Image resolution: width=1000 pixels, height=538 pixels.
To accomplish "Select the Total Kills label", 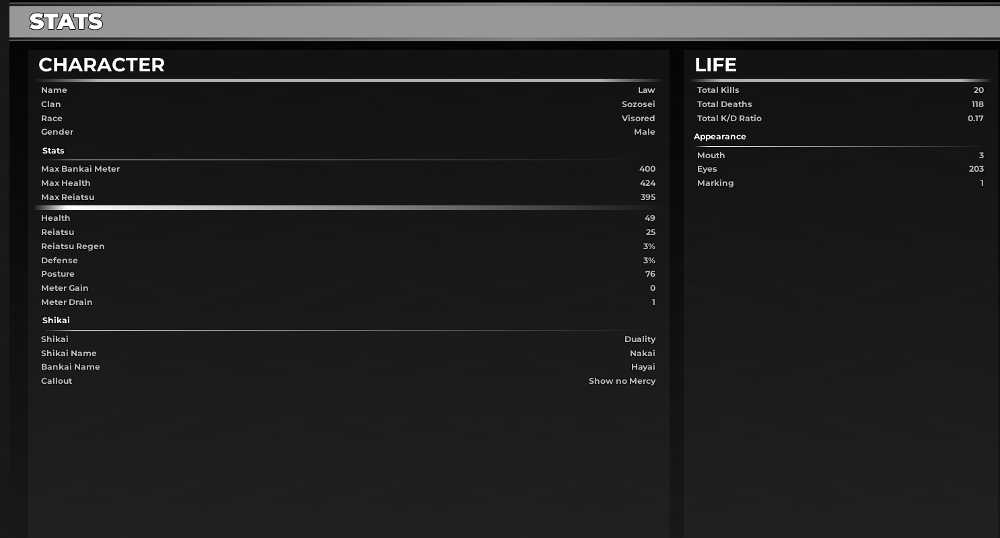I will point(718,90).
